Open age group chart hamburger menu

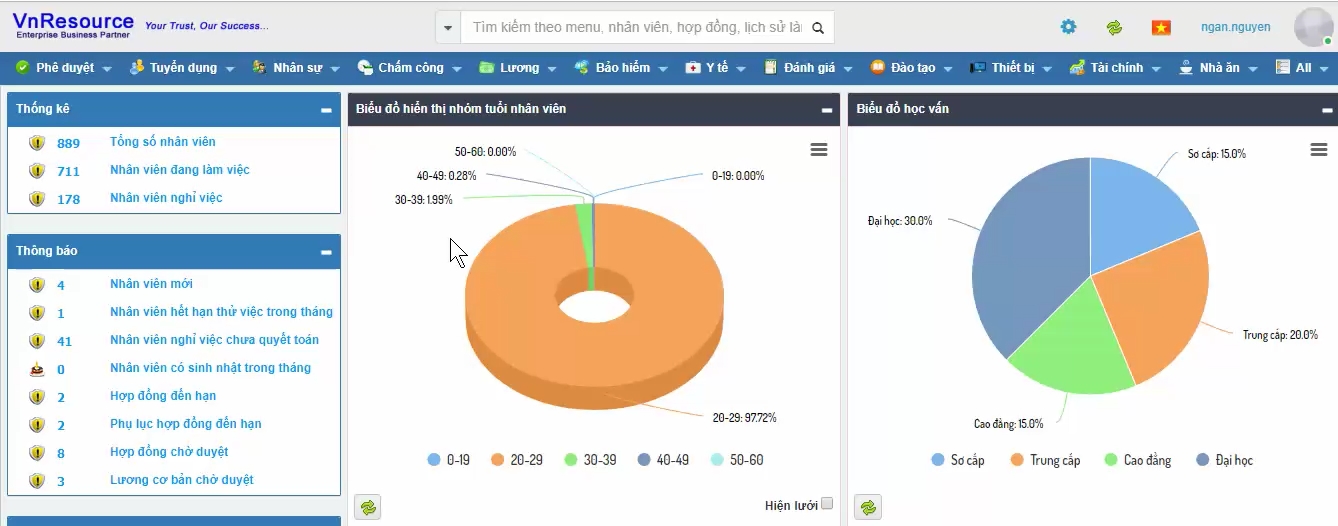pos(818,150)
